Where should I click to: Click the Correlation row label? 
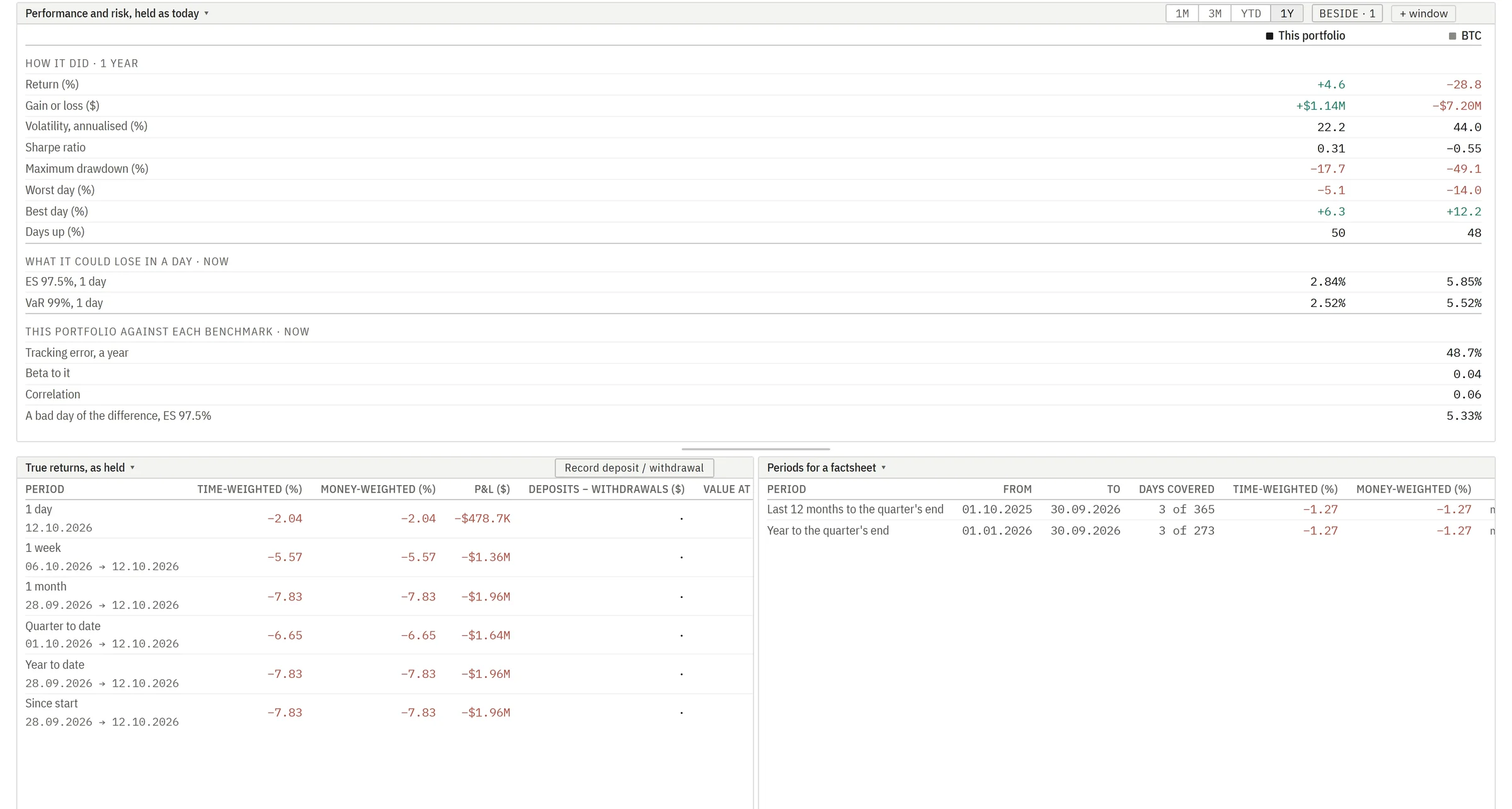pyautogui.click(x=53, y=394)
